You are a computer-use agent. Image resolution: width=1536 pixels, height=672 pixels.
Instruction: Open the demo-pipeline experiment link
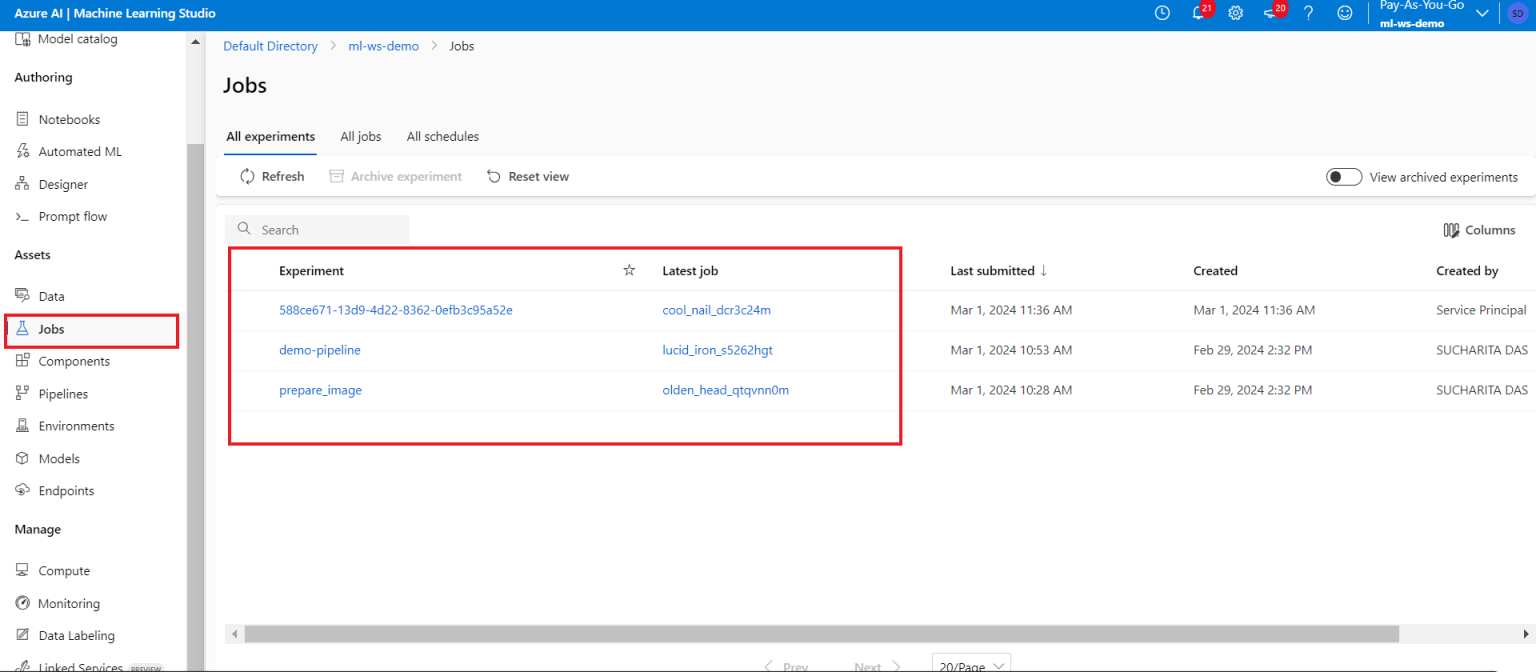319,350
